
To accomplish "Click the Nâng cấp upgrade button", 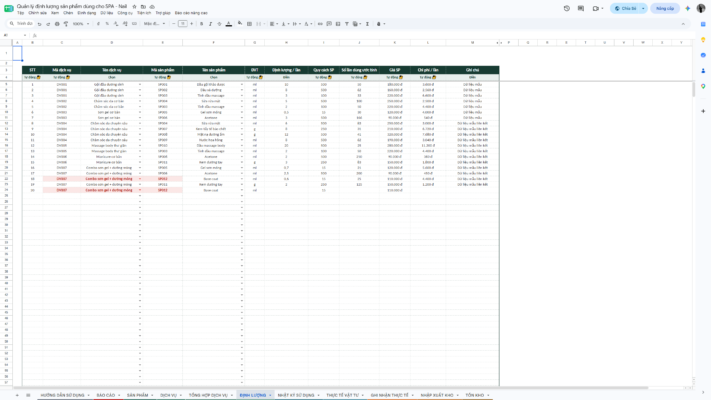I will pyautogui.click(x=665, y=9).
